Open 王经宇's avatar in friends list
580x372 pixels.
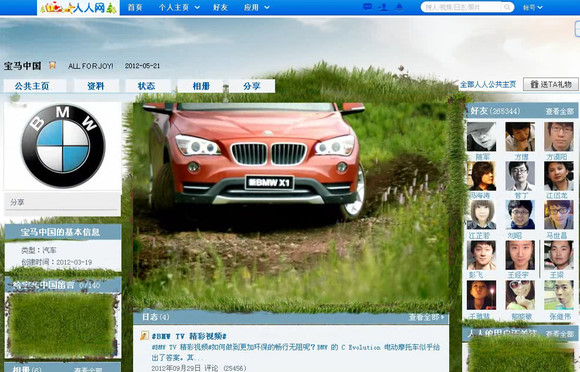520,255
